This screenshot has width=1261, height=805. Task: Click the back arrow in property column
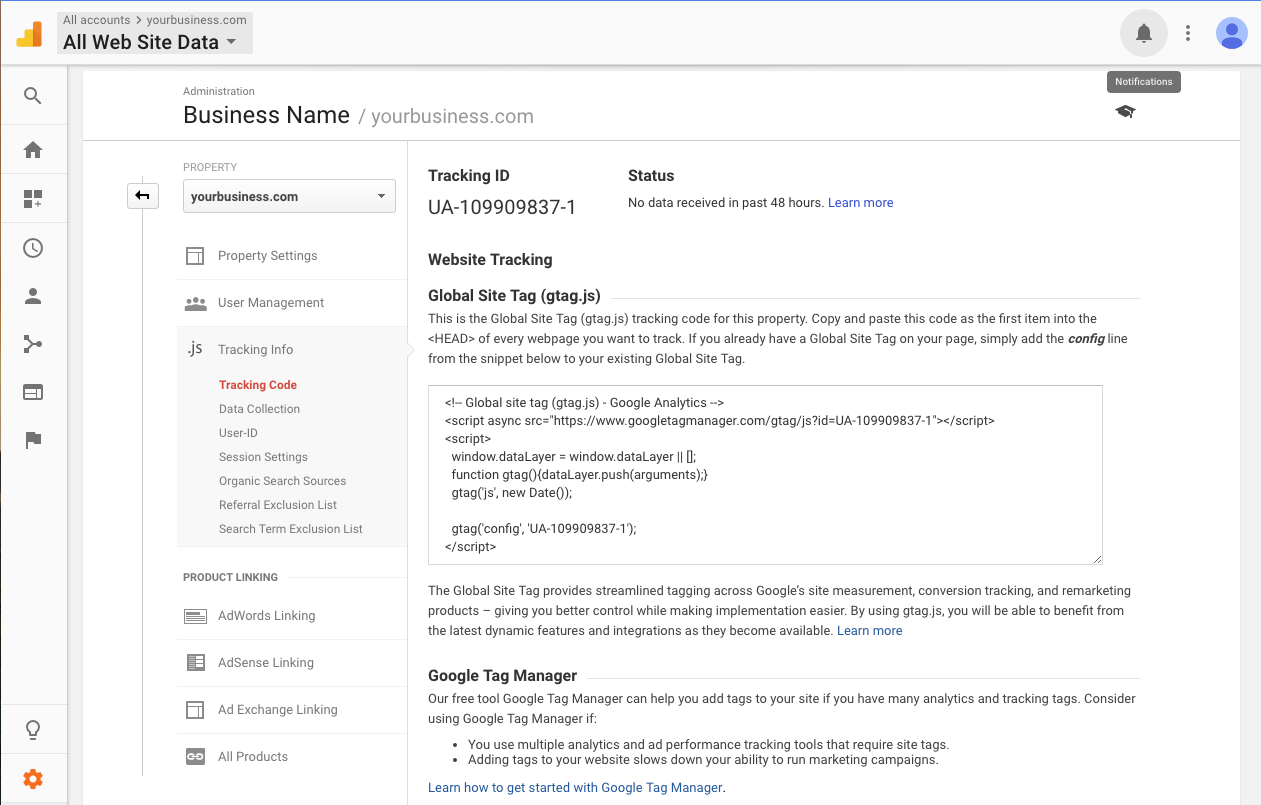(142, 196)
